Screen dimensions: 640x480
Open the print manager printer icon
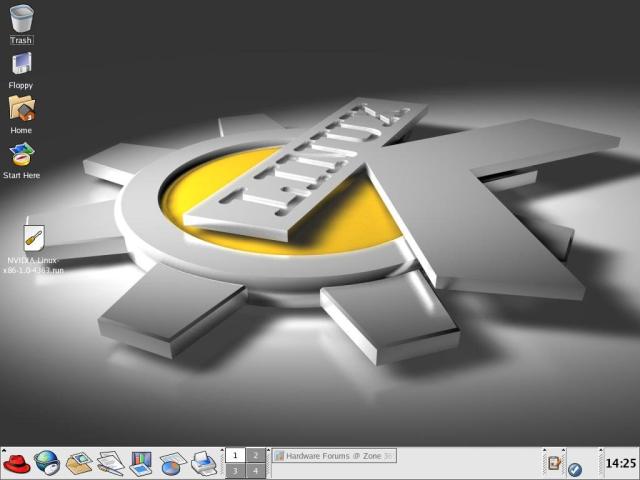coord(203,463)
